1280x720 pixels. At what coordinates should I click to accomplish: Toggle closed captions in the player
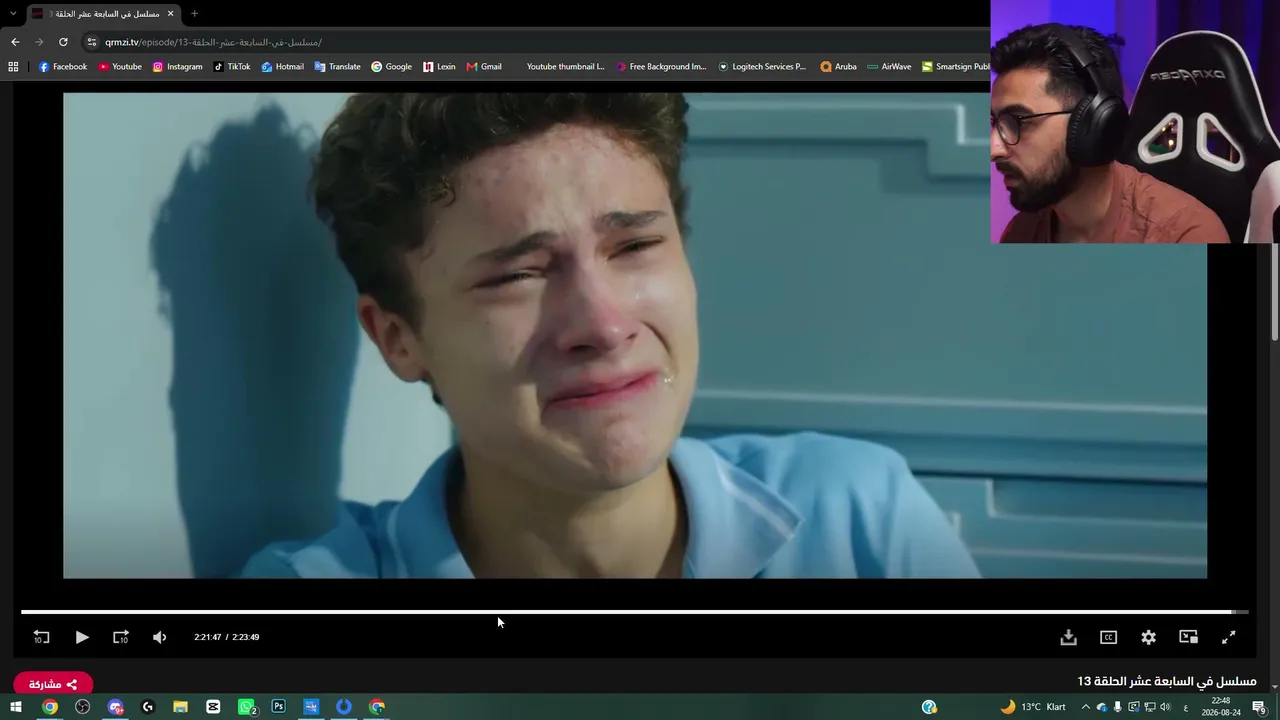pyautogui.click(x=1108, y=637)
